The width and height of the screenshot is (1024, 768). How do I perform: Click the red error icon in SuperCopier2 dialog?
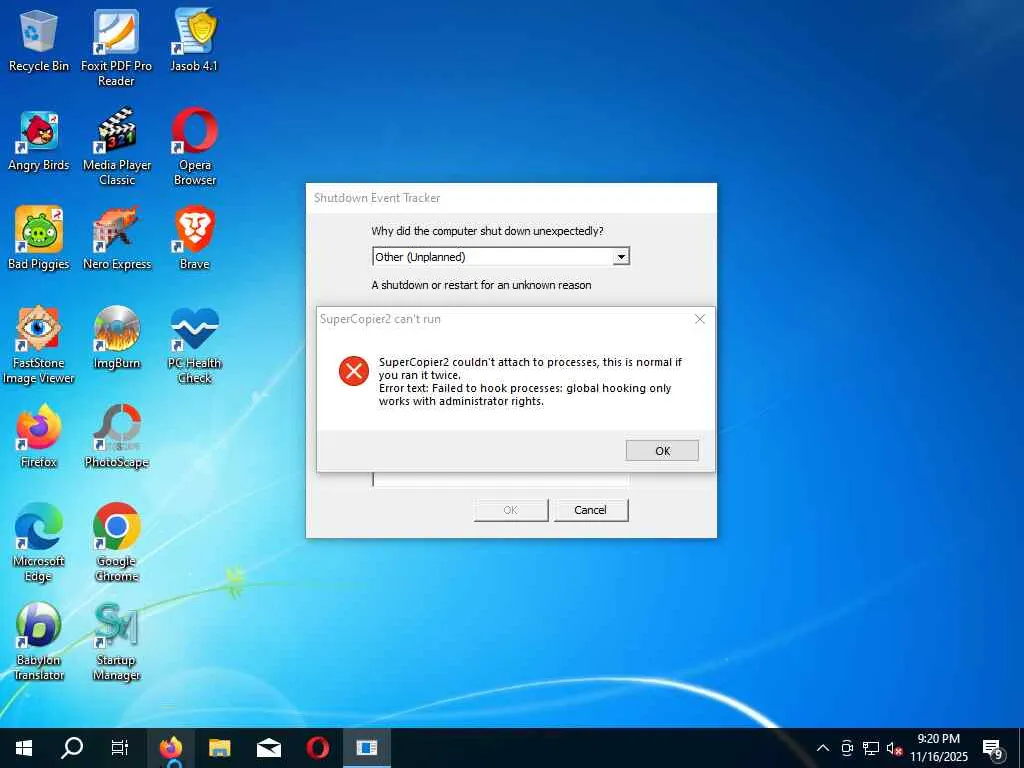point(354,371)
